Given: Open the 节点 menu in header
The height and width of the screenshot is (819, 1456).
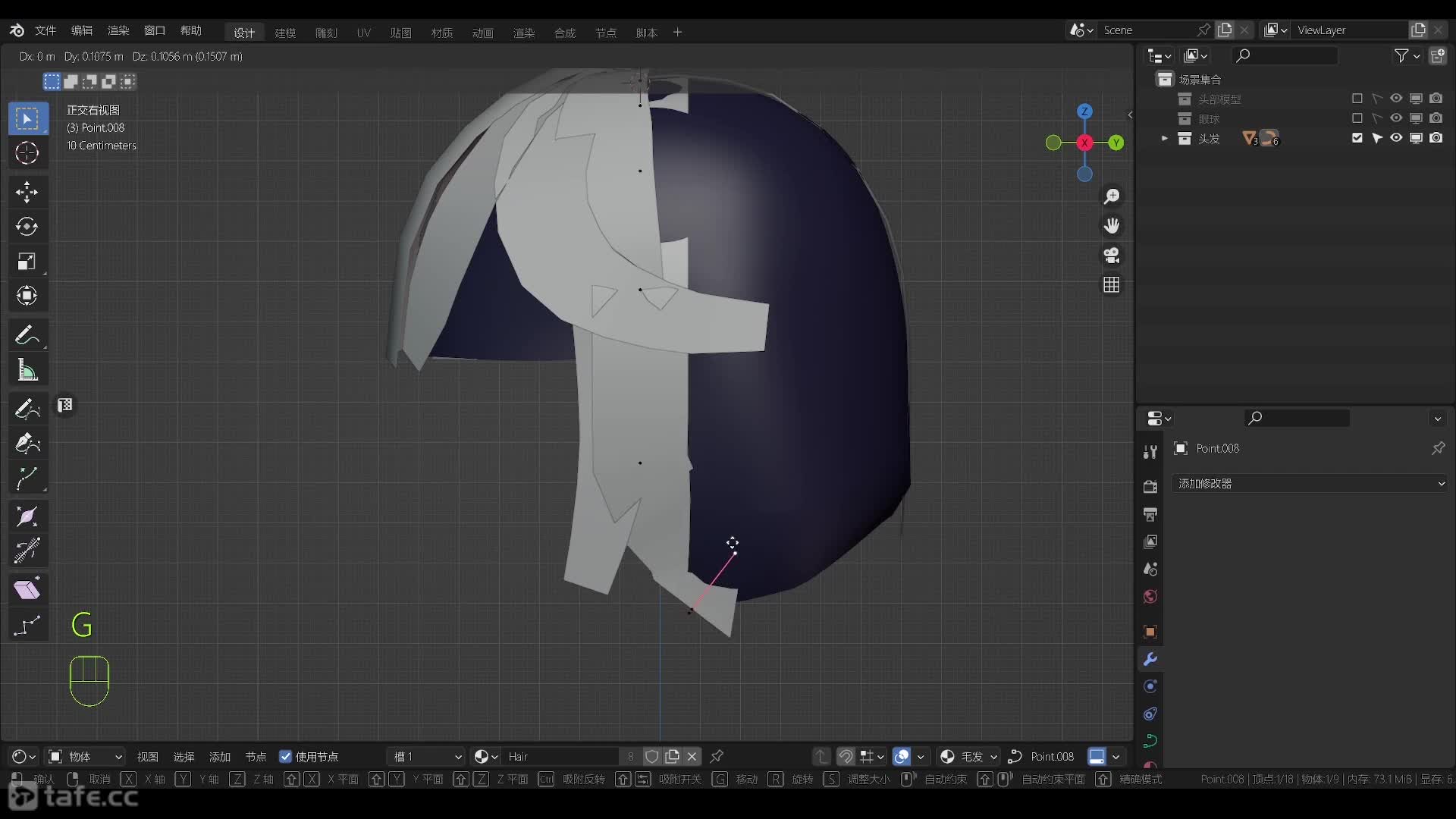Looking at the screenshot, I should pos(256,757).
